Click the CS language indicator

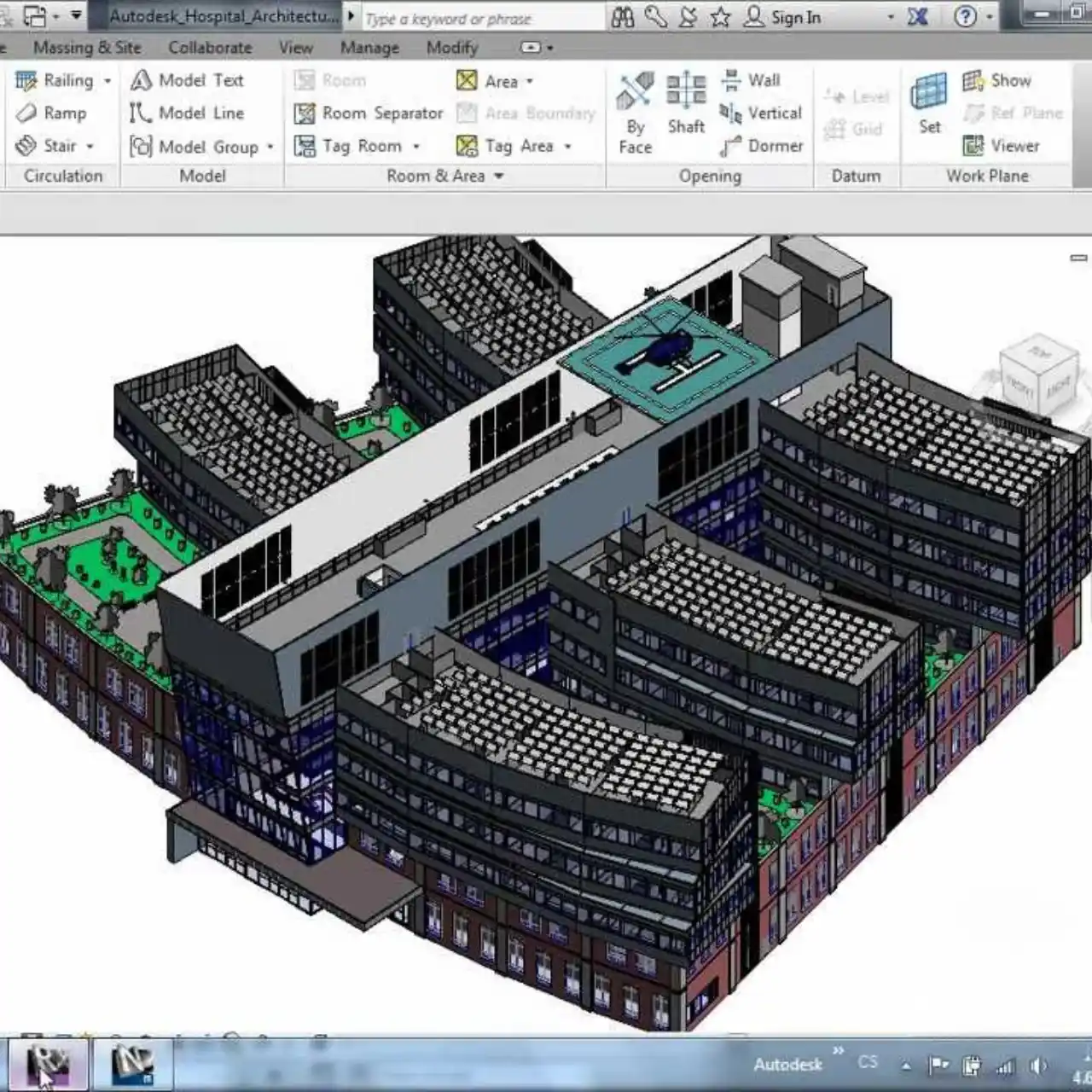[868, 1062]
